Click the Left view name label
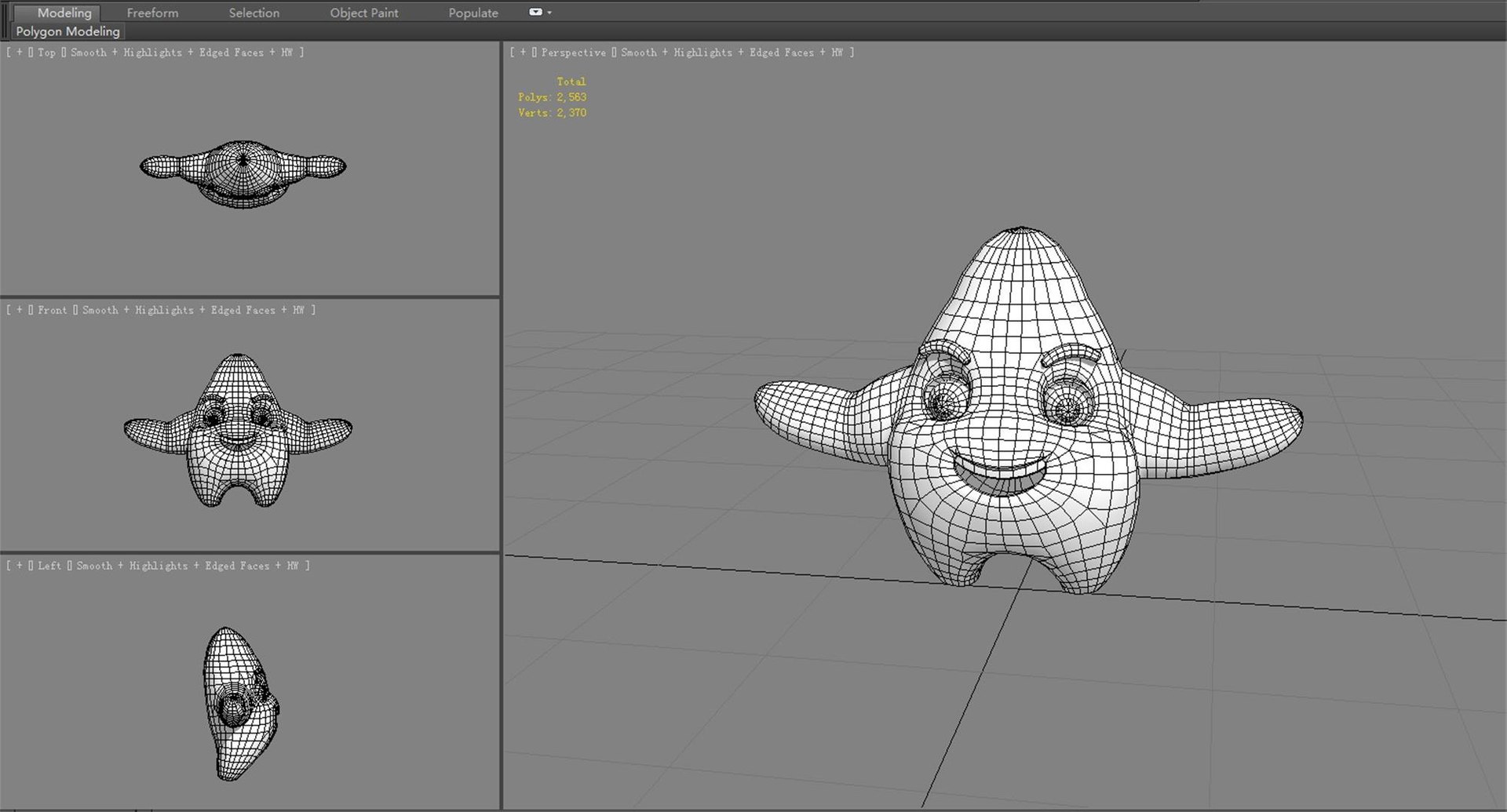This screenshot has height=812, width=1507. [x=49, y=566]
